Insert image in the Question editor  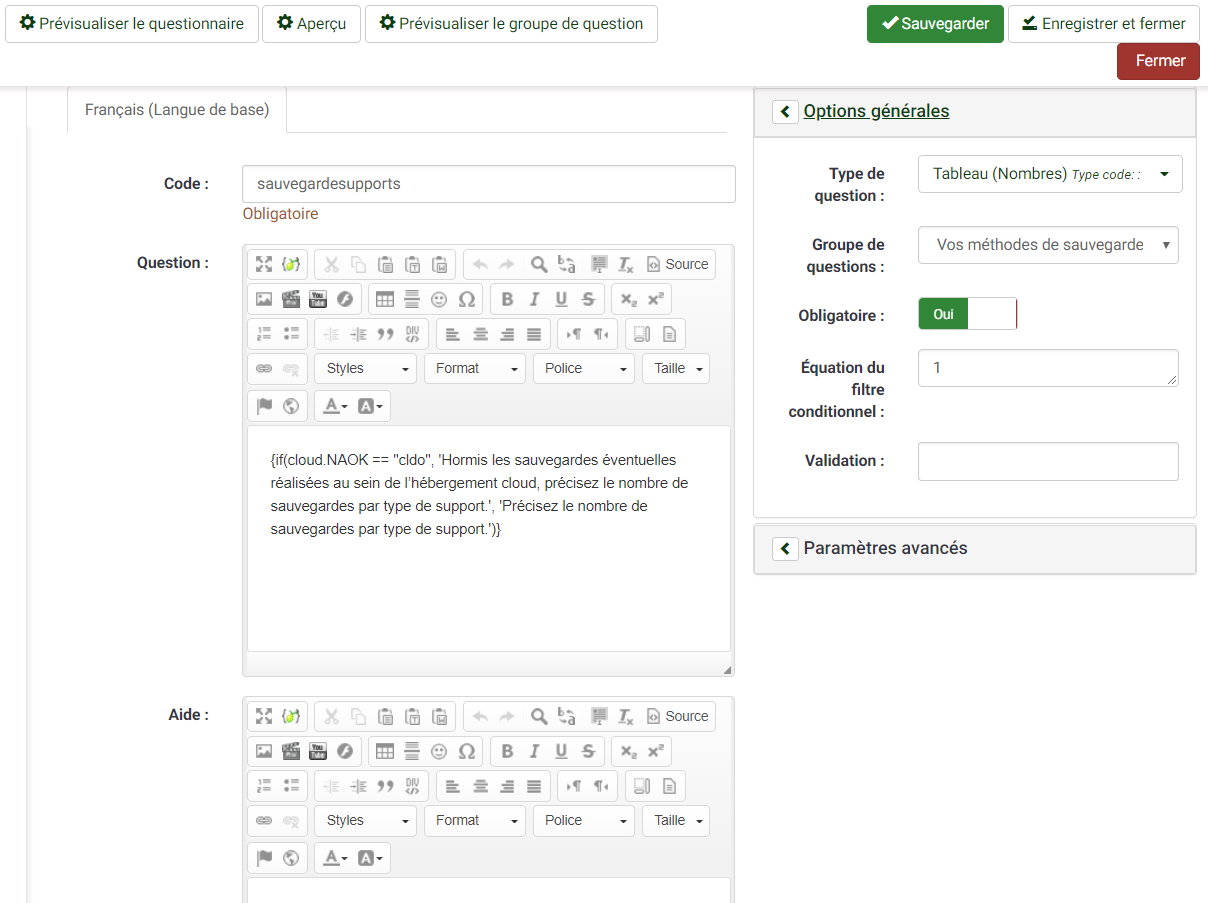click(x=264, y=299)
